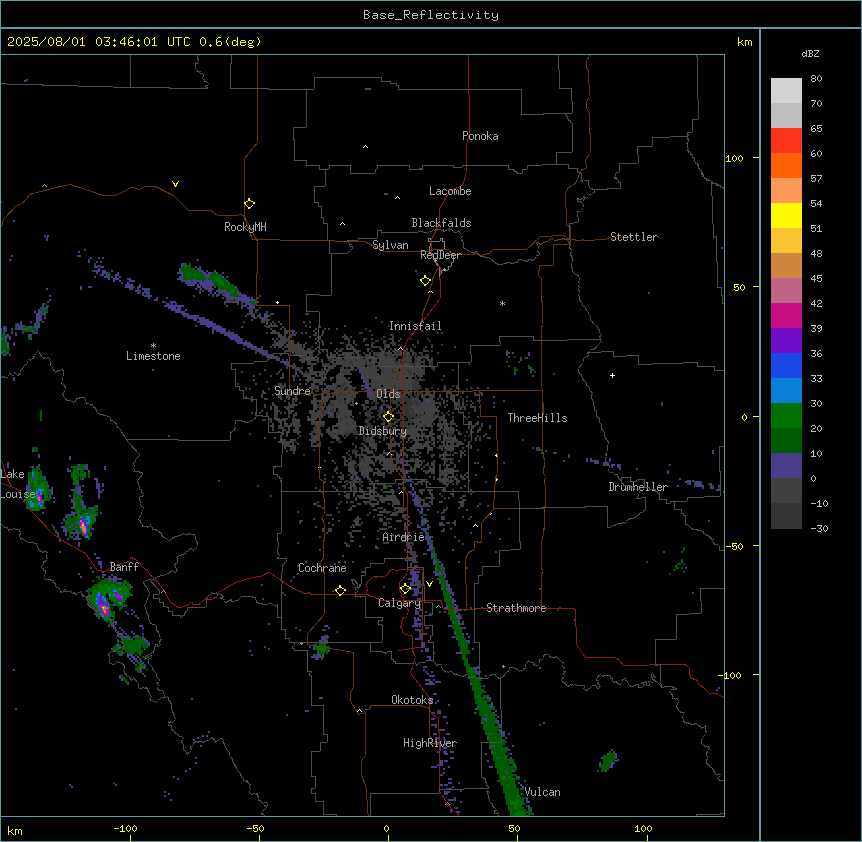Click the Stettler label

[x=634, y=237]
